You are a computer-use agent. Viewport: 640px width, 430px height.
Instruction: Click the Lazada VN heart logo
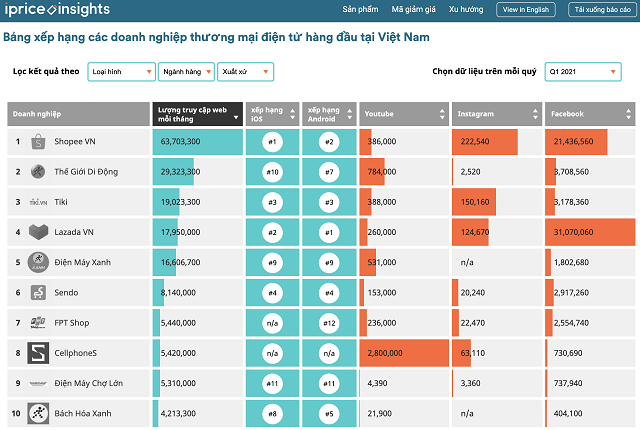click(38, 232)
